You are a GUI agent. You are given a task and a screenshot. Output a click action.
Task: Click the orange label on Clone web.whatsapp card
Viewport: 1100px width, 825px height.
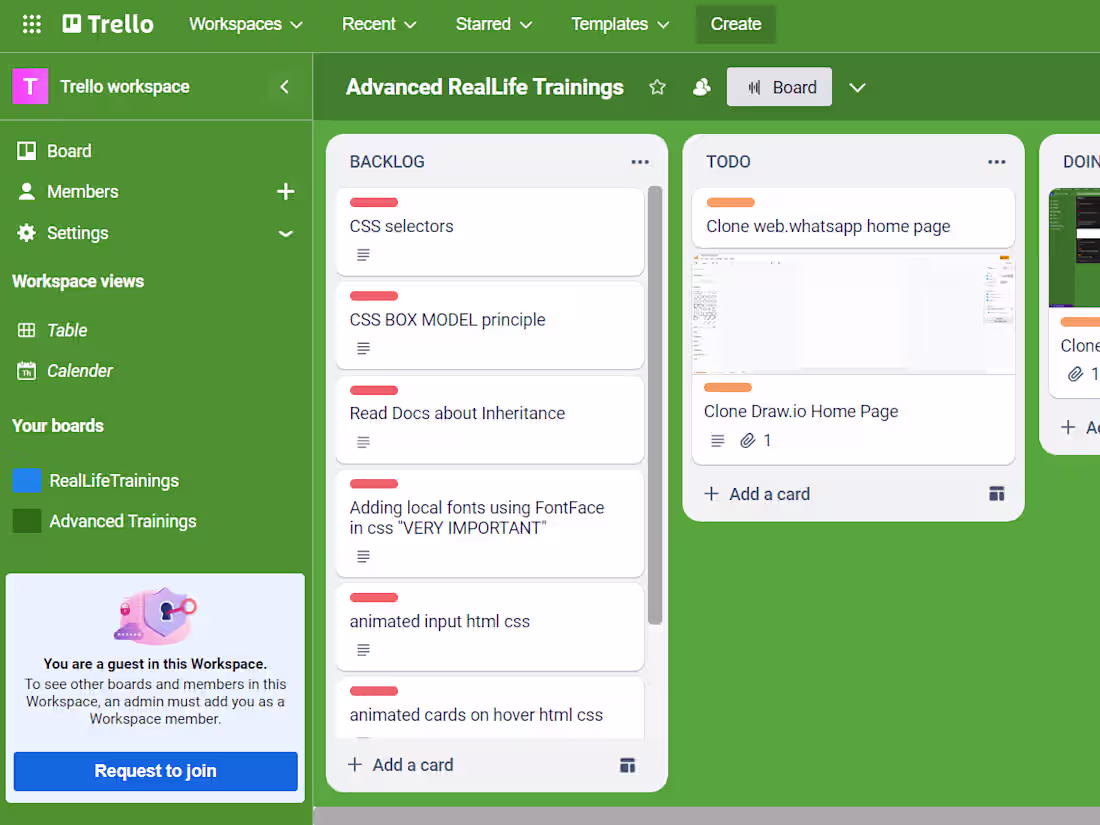tap(729, 202)
